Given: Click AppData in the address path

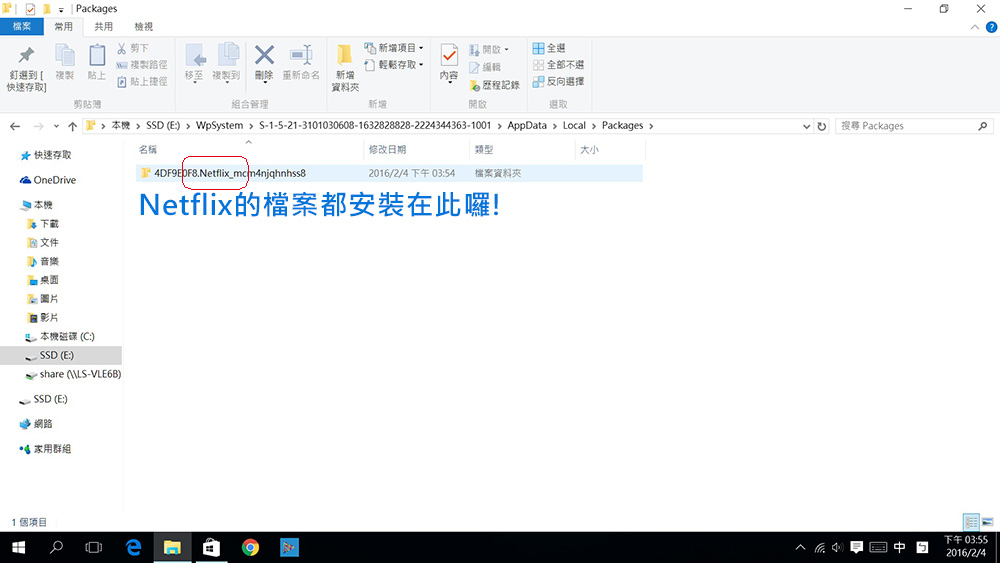Looking at the screenshot, I should [527, 126].
